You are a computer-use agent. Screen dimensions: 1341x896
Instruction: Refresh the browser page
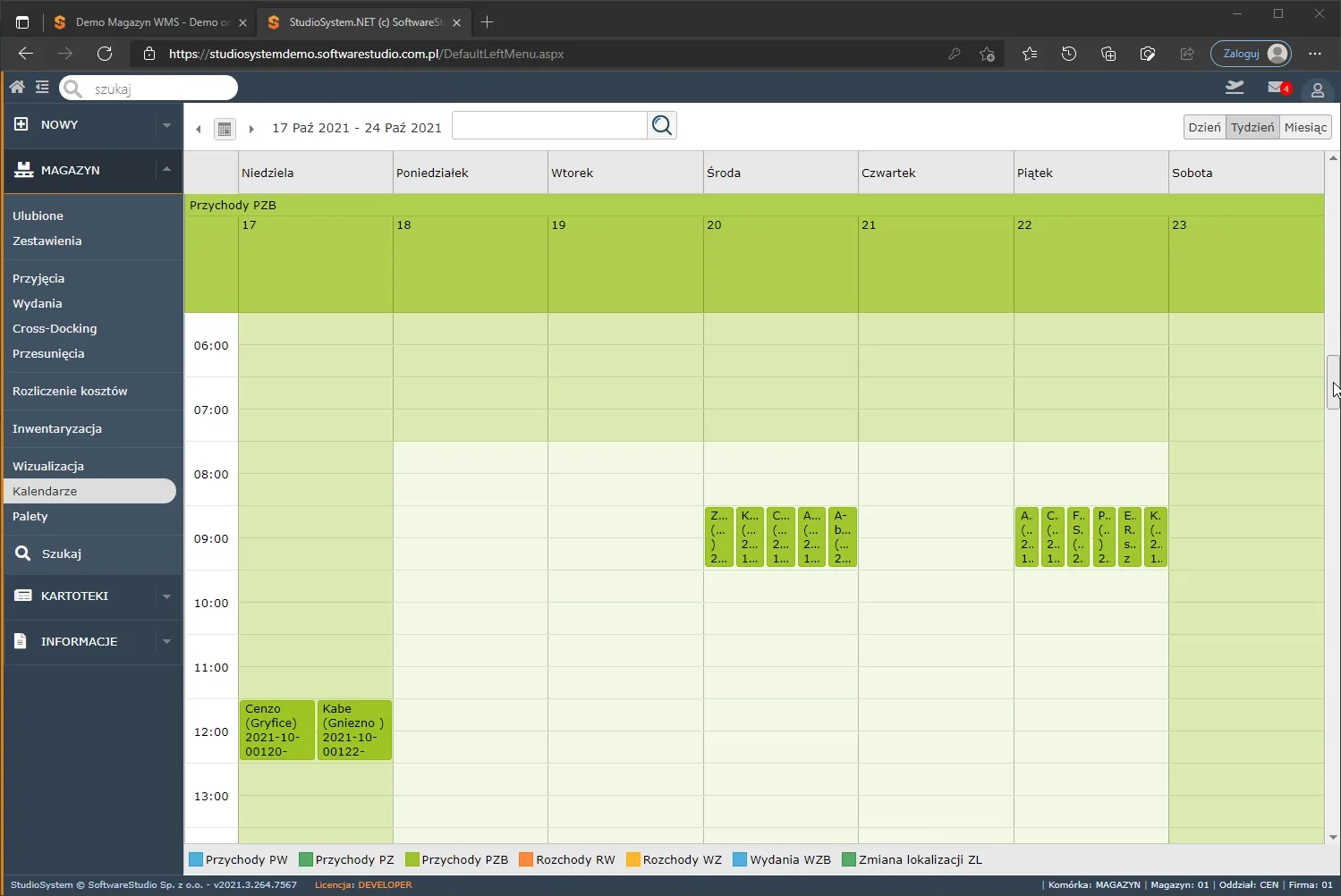(105, 54)
